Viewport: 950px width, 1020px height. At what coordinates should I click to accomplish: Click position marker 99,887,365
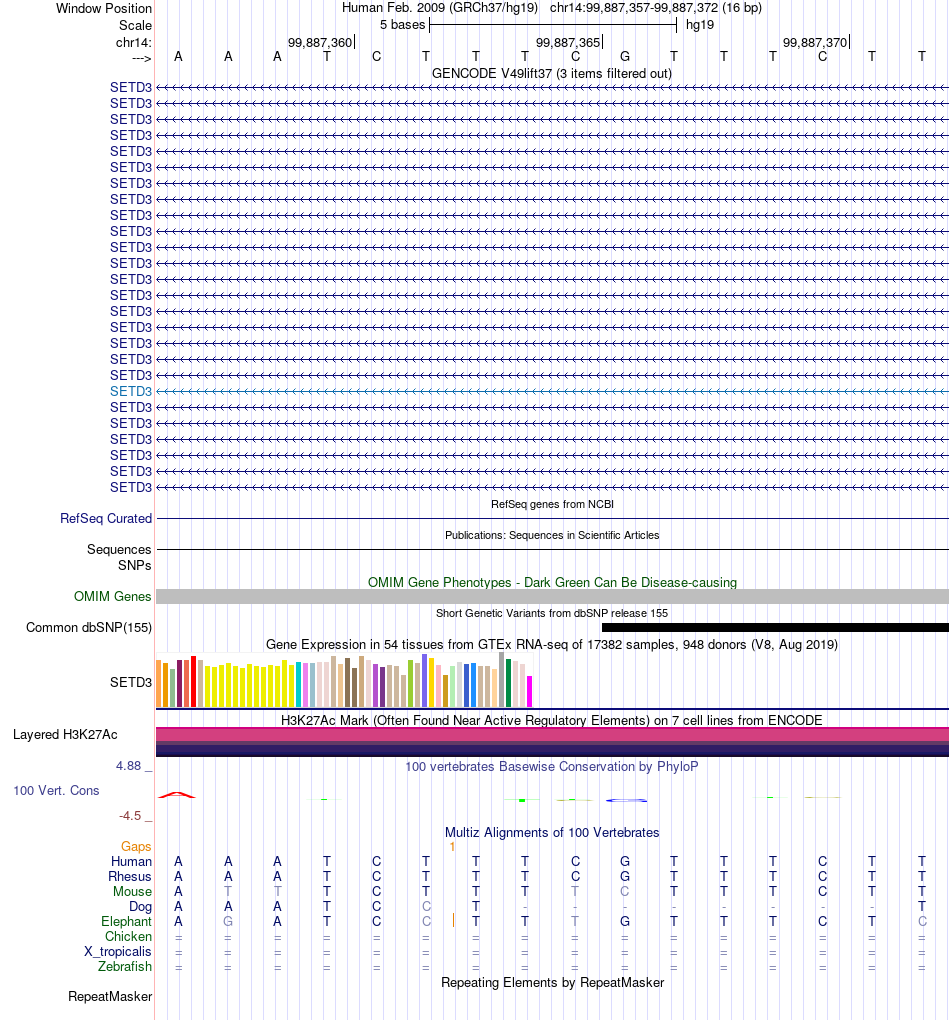(x=567, y=42)
